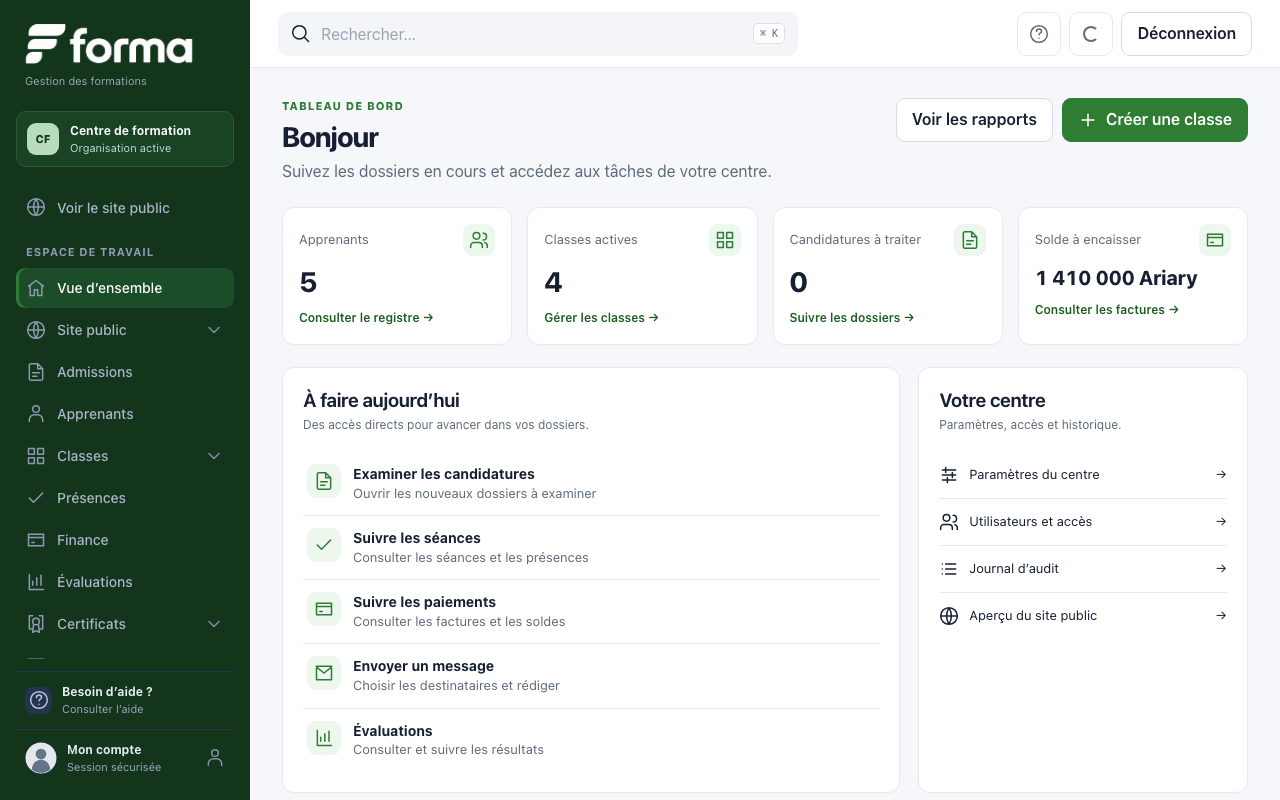Image resolution: width=1280 pixels, height=800 pixels.
Task: Click the users icon beside Utilisateurs et accès
Action: 949,522
